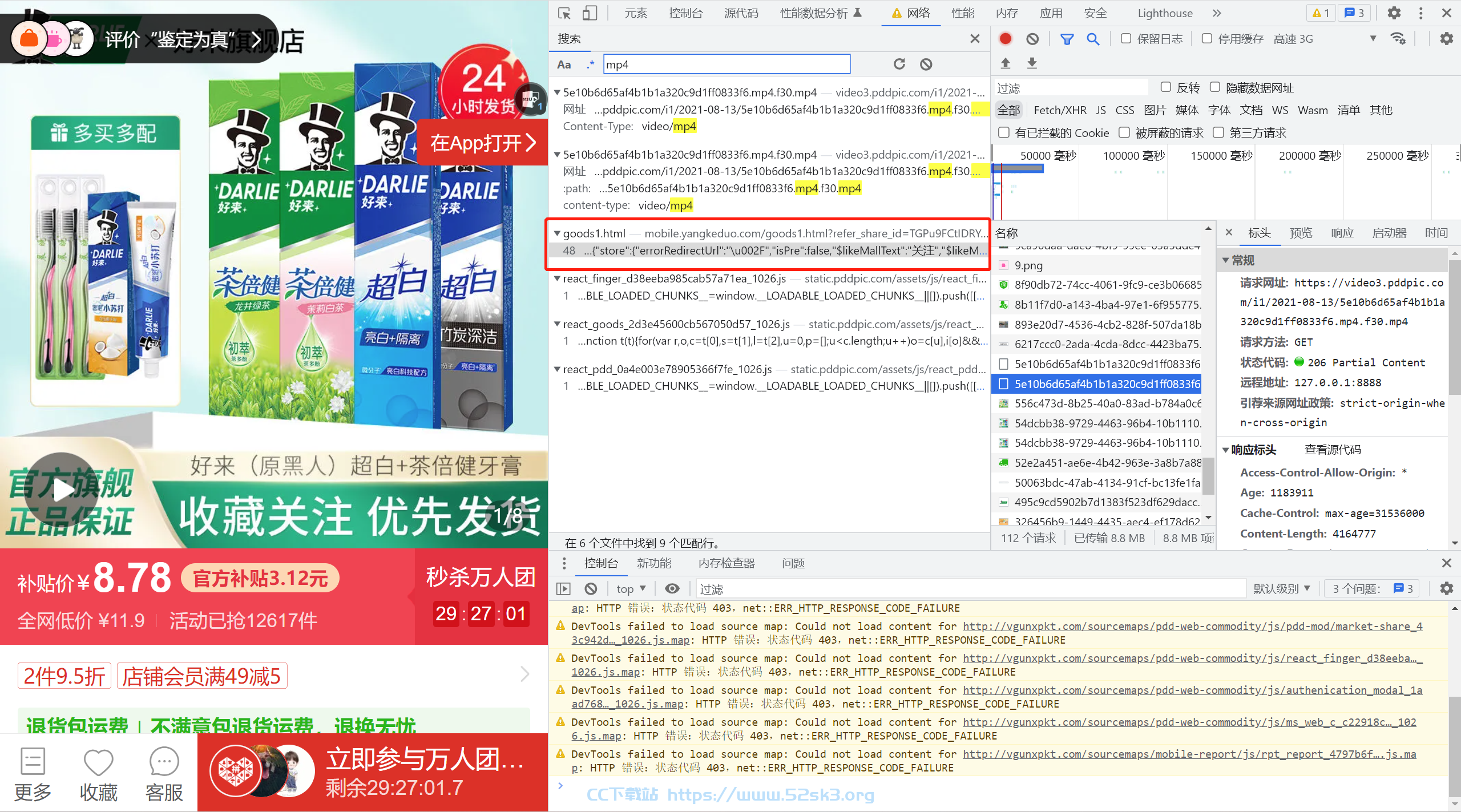Open default log levels dropdown

click(1282, 588)
